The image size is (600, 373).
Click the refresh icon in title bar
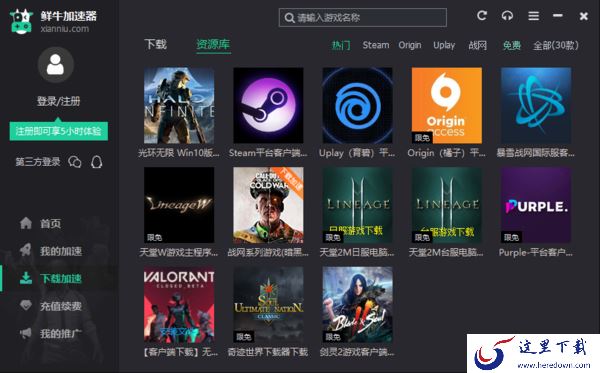coord(482,16)
